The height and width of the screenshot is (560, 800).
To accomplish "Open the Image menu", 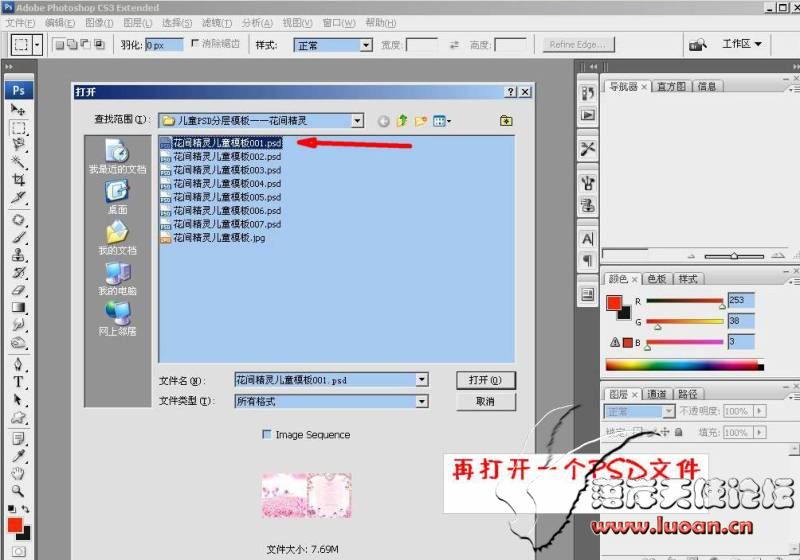I will 99,23.
